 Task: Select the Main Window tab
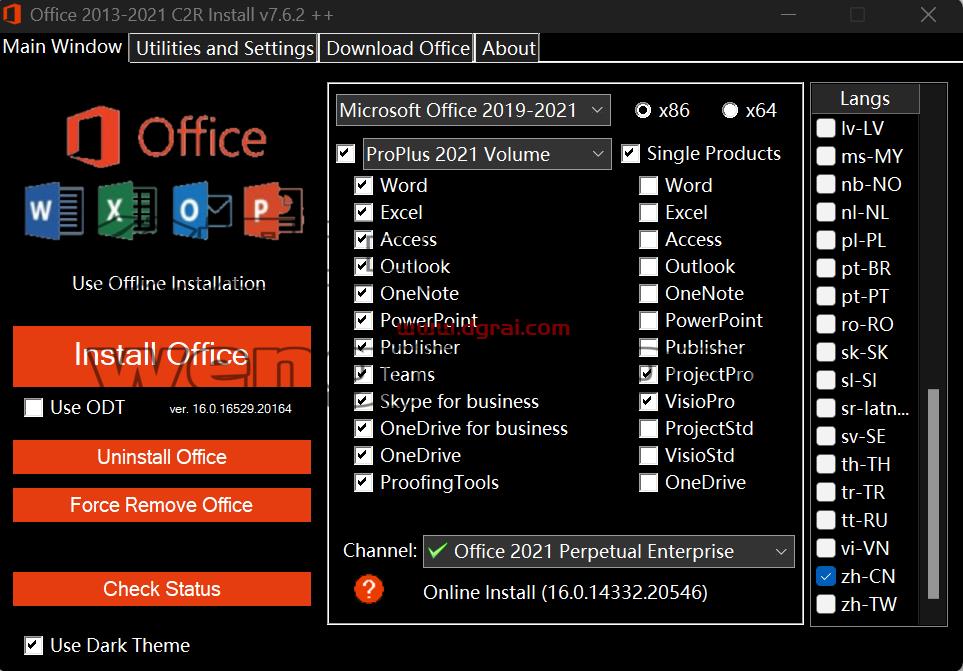pyautogui.click(x=63, y=47)
